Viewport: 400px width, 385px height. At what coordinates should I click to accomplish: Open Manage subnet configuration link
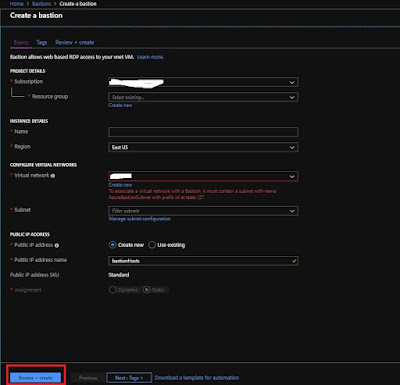(x=140, y=219)
